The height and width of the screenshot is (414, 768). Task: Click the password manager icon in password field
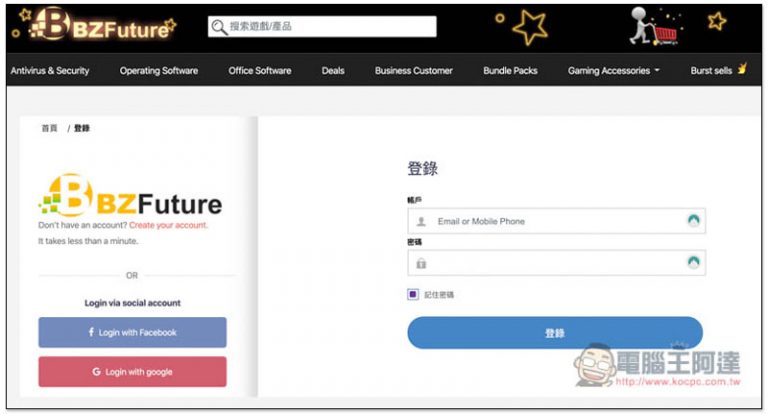pos(693,263)
